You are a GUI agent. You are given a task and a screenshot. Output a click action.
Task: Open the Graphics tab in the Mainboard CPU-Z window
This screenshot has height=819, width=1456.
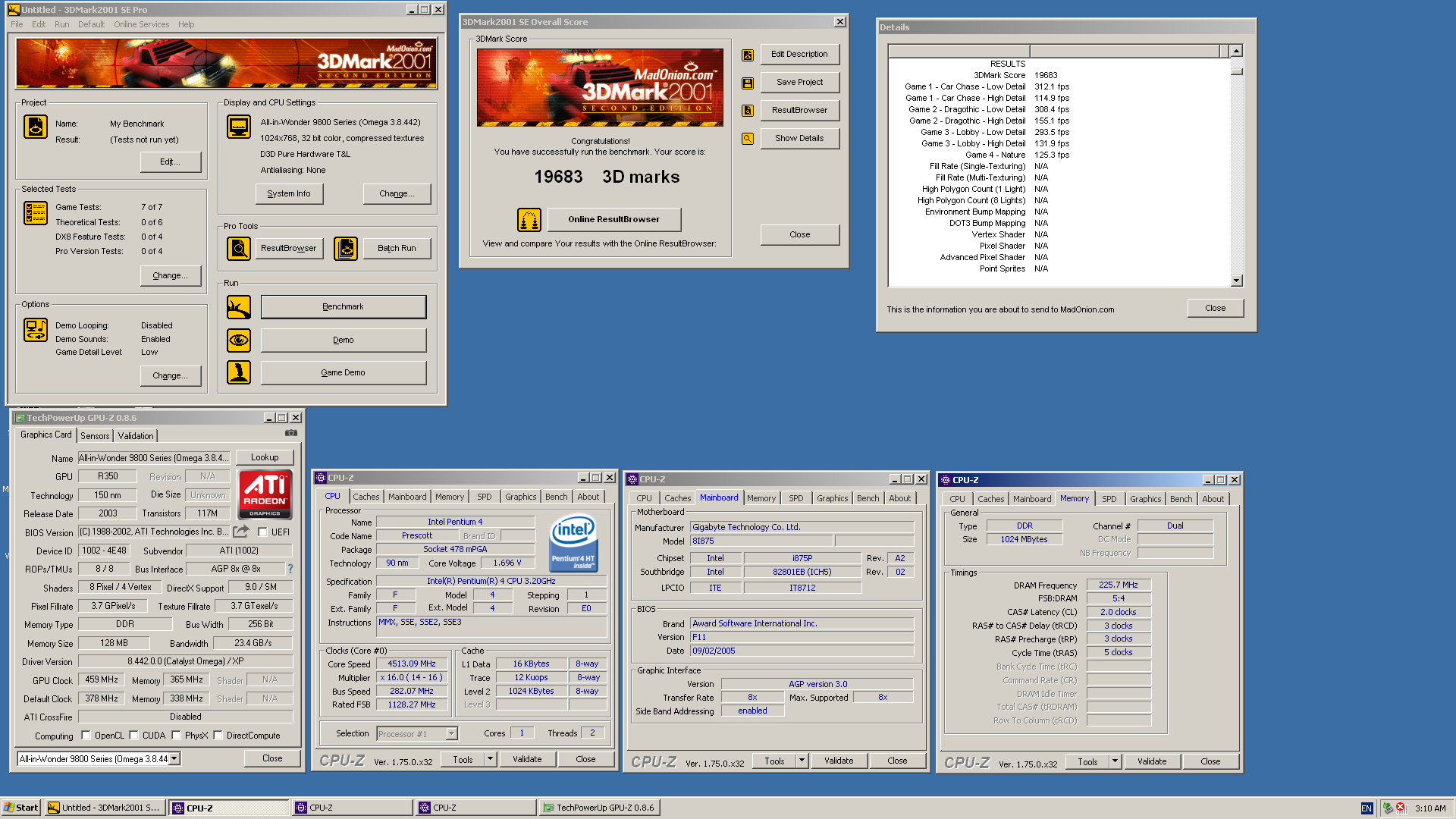(x=833, y=498)
